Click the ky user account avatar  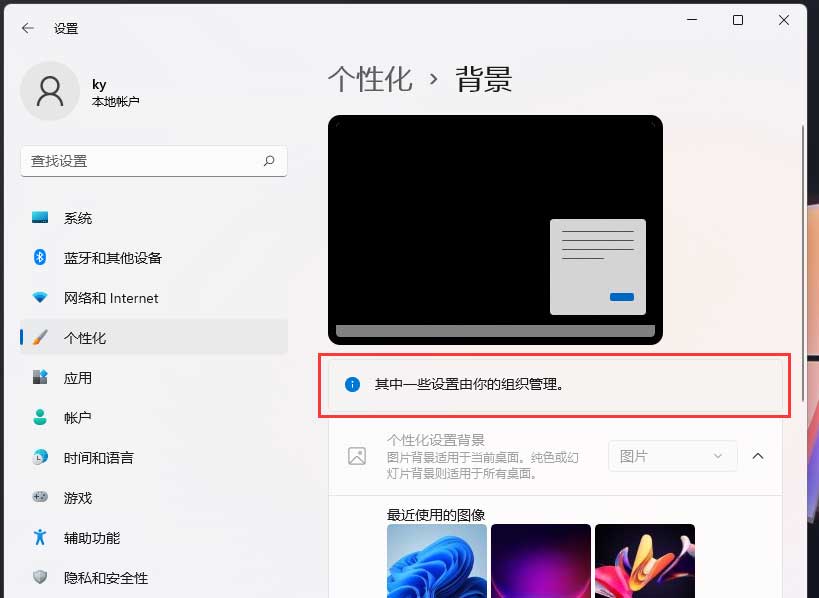49,92
